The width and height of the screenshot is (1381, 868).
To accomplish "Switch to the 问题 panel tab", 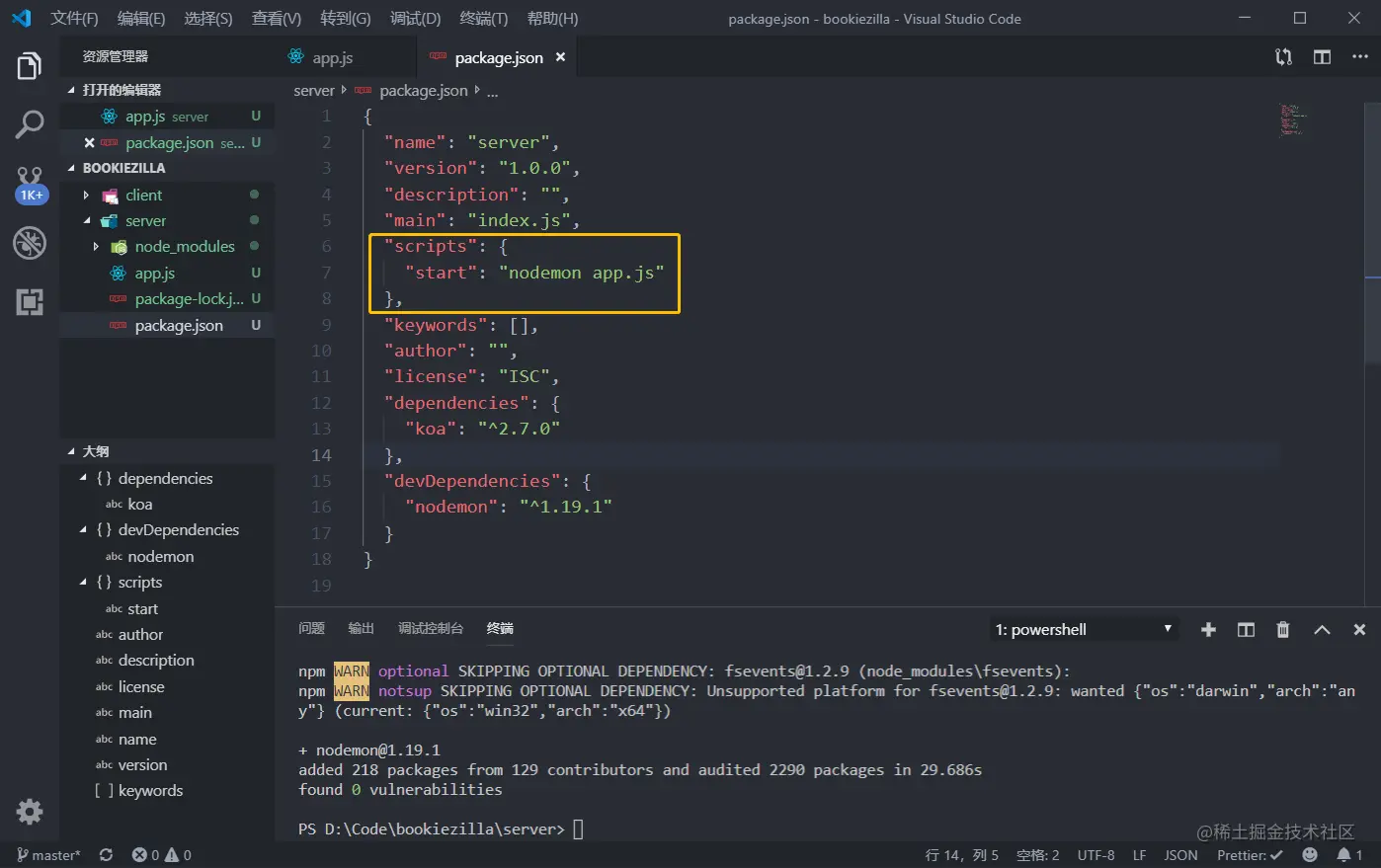I will coord(311,628).
